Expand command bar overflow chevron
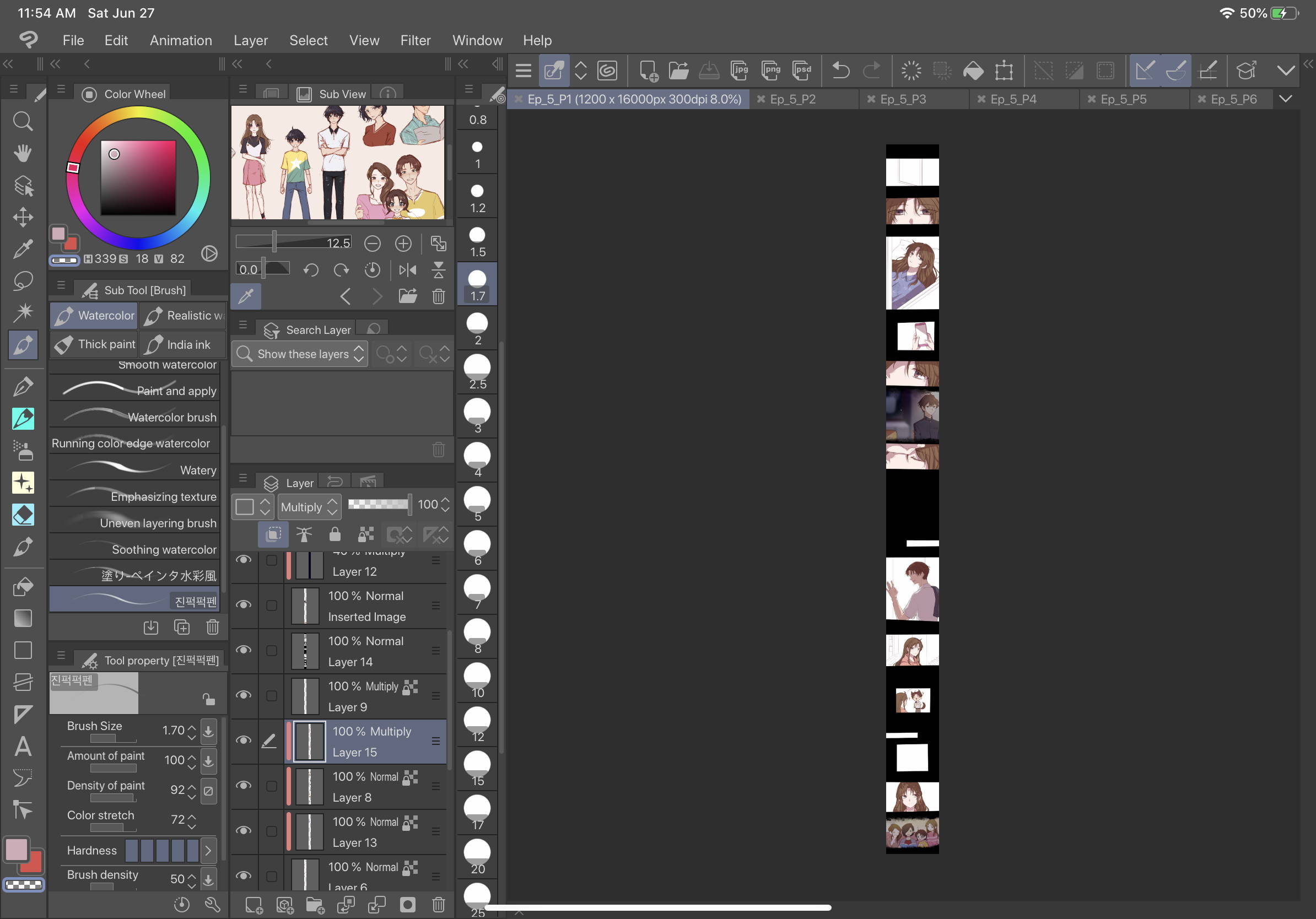This screenshot has height=919, width=1316. point(1286,71)
